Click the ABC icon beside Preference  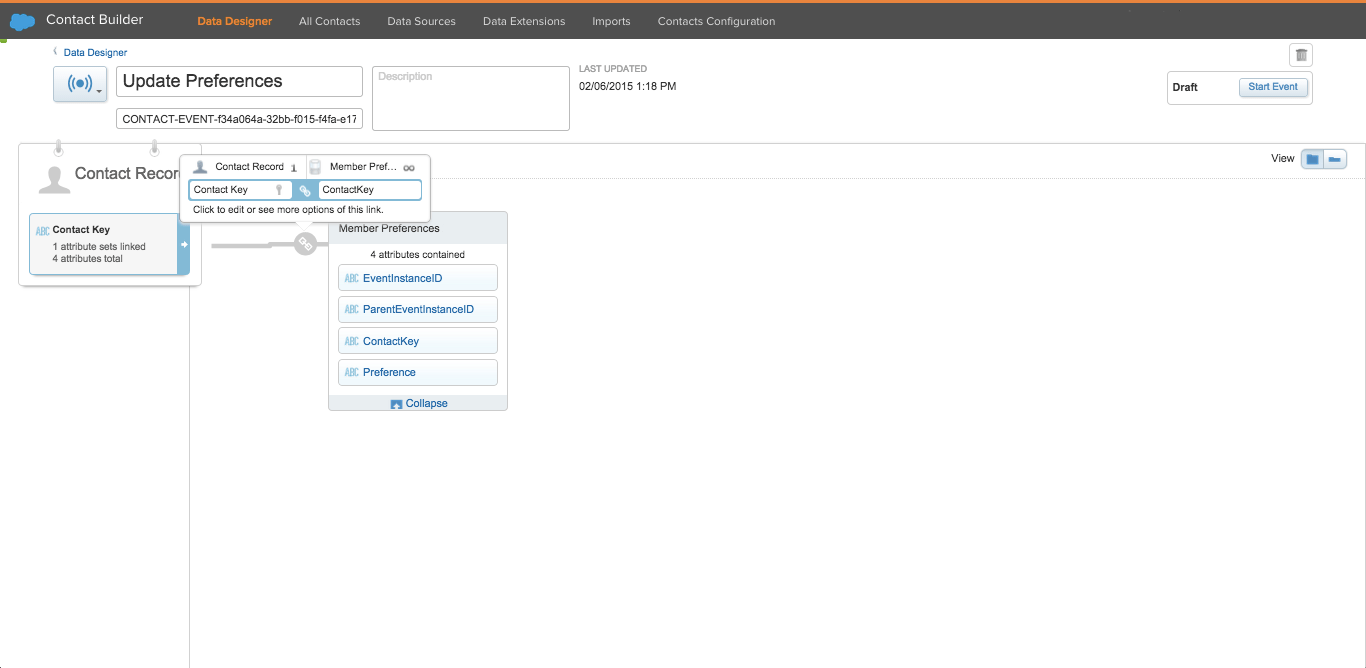tap(352, 372)
